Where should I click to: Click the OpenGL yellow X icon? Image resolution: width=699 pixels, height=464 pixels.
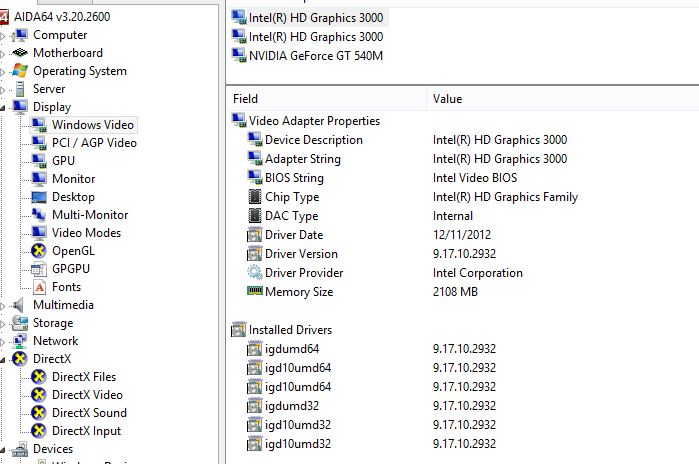pos(39,251)
